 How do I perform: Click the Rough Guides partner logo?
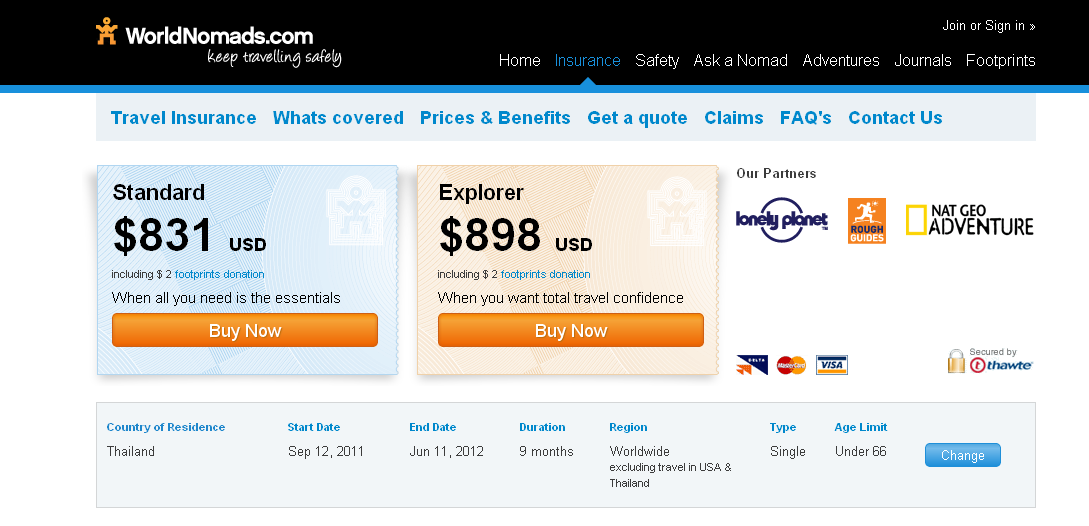click(x=867, y=221)
